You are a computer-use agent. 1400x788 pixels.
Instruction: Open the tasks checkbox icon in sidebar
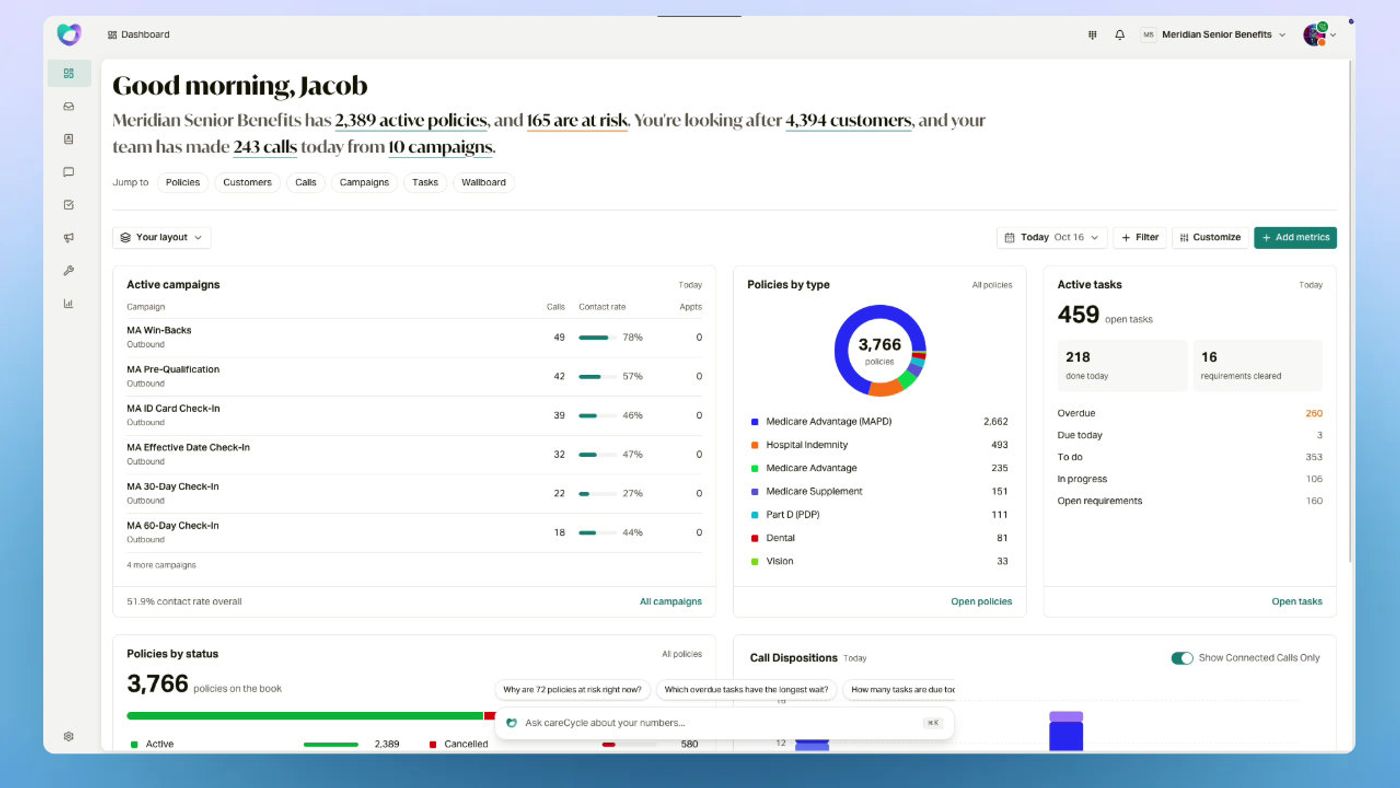[69, 205]
